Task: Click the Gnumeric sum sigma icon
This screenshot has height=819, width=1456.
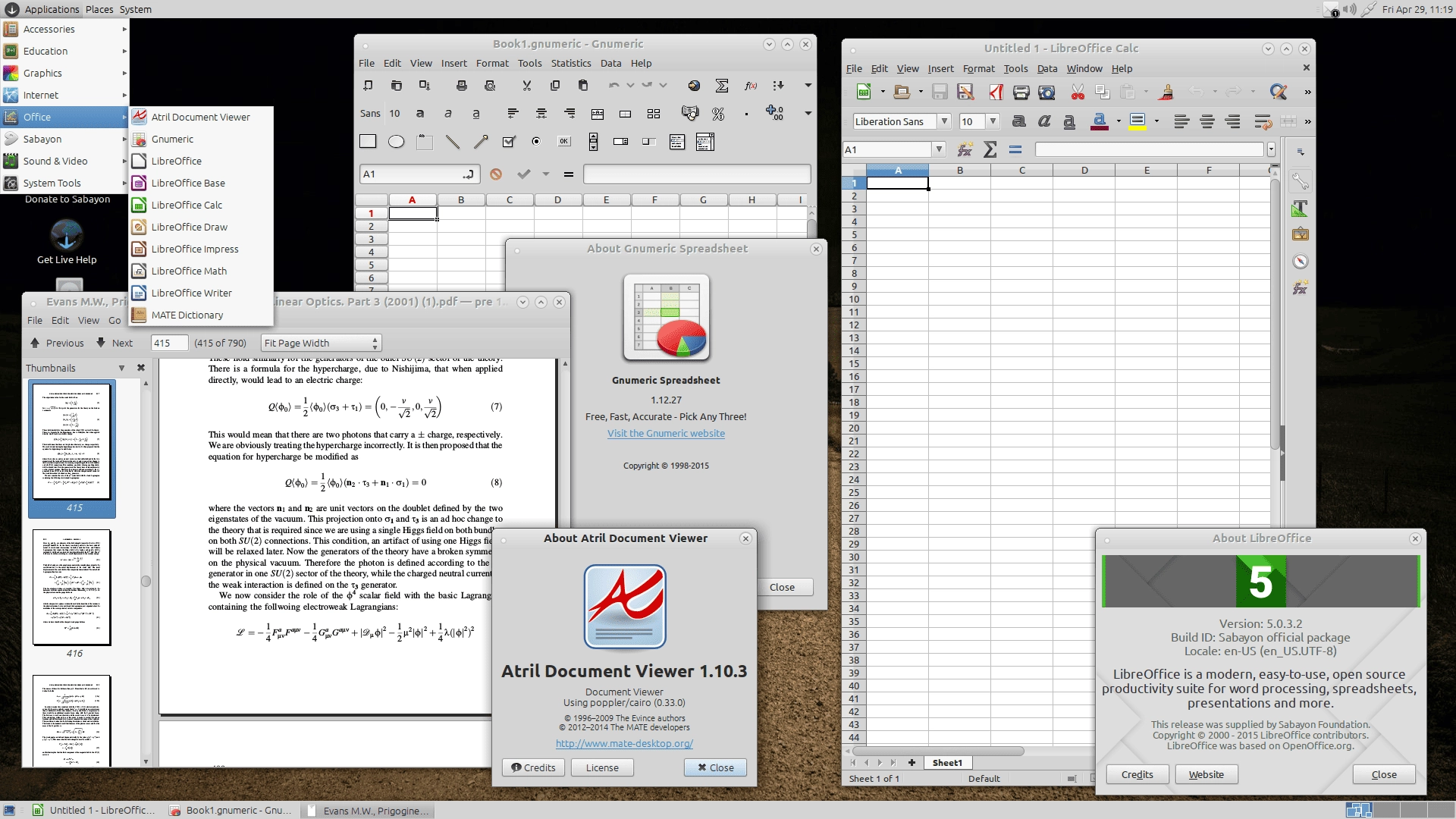Action: pos(722,86)
